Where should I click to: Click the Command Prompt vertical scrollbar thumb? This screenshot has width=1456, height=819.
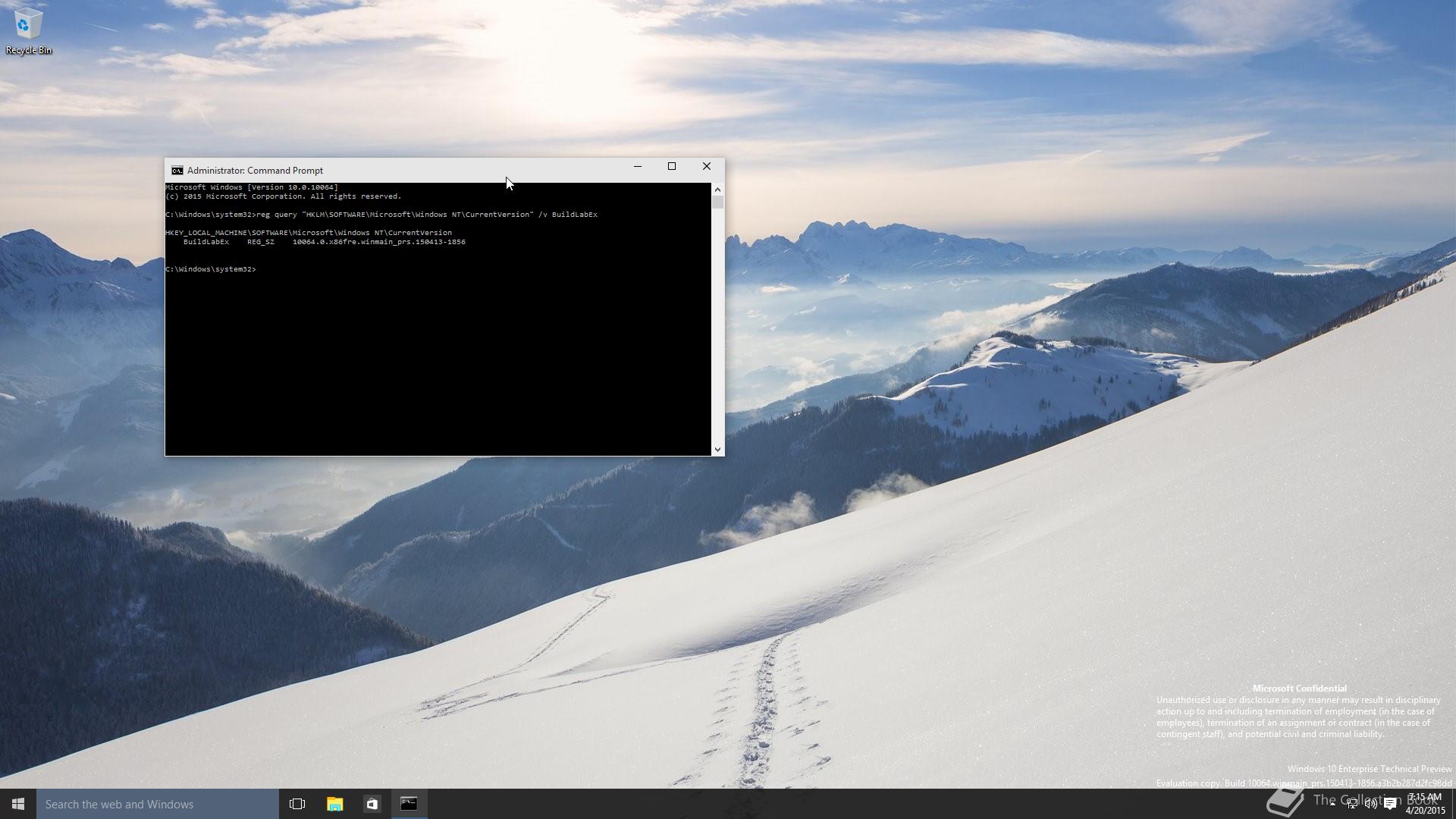pyautogui.click(x=717, y=202)
